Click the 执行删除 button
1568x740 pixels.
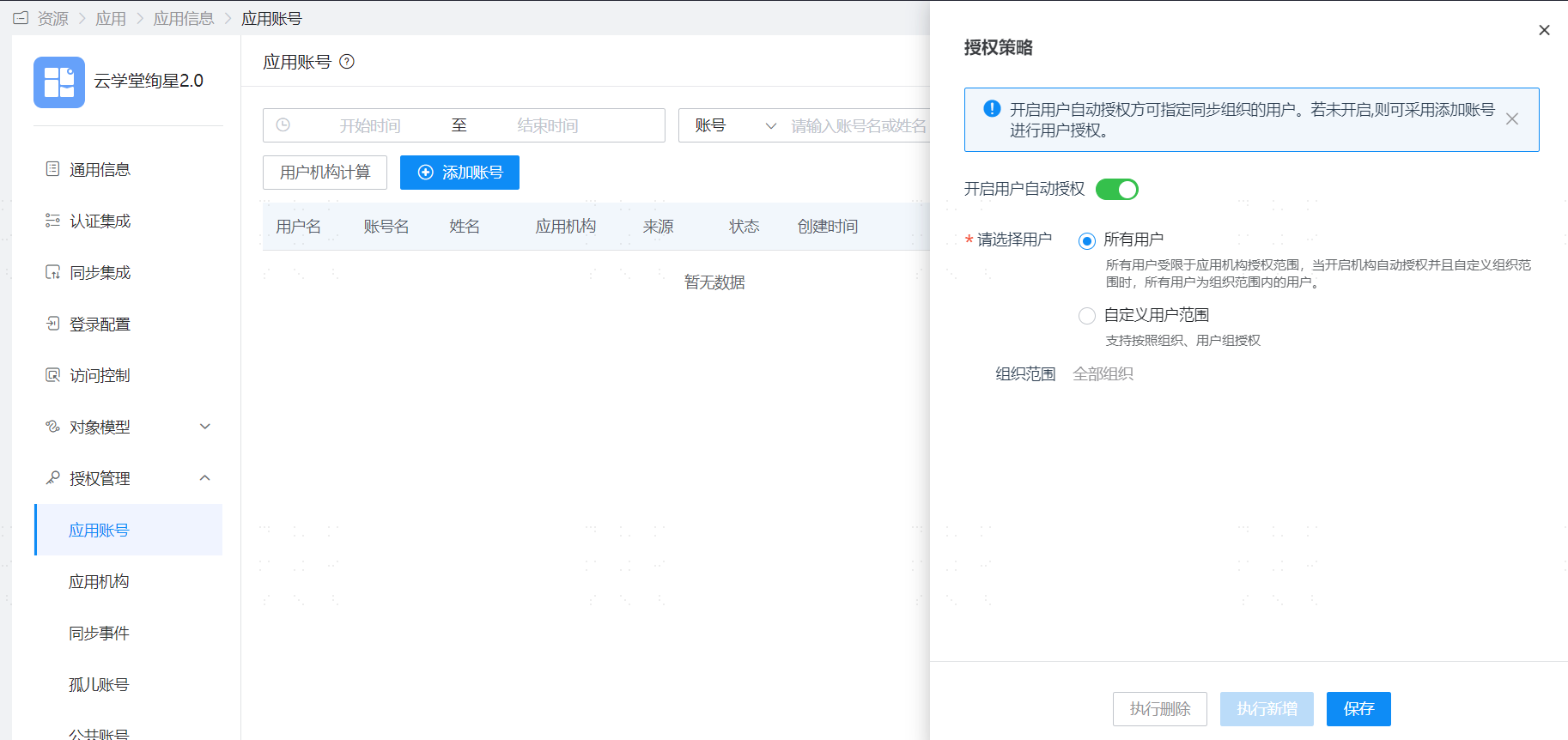click(x=1160, y=709)
